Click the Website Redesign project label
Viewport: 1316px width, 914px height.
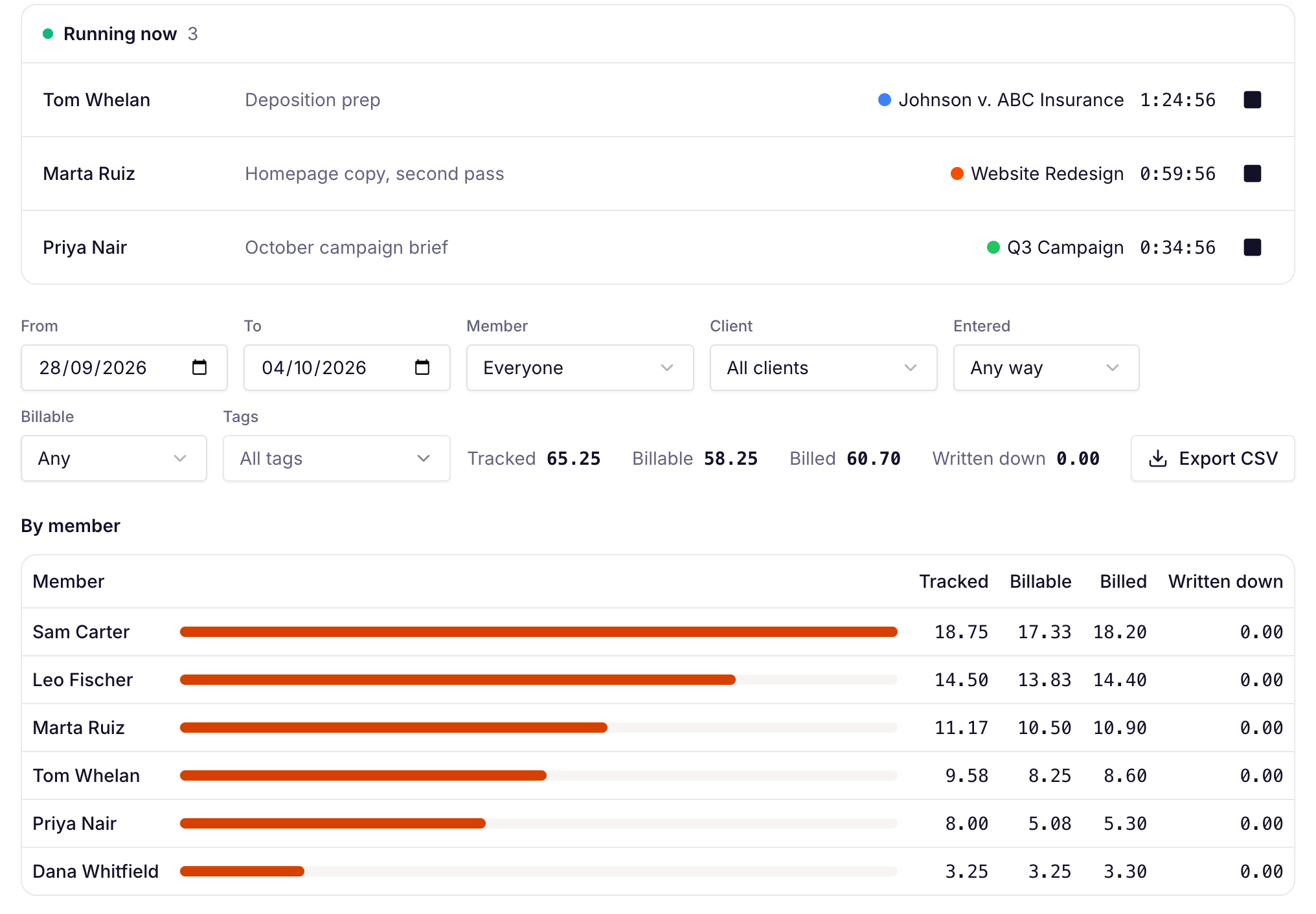pos(1047,173)
